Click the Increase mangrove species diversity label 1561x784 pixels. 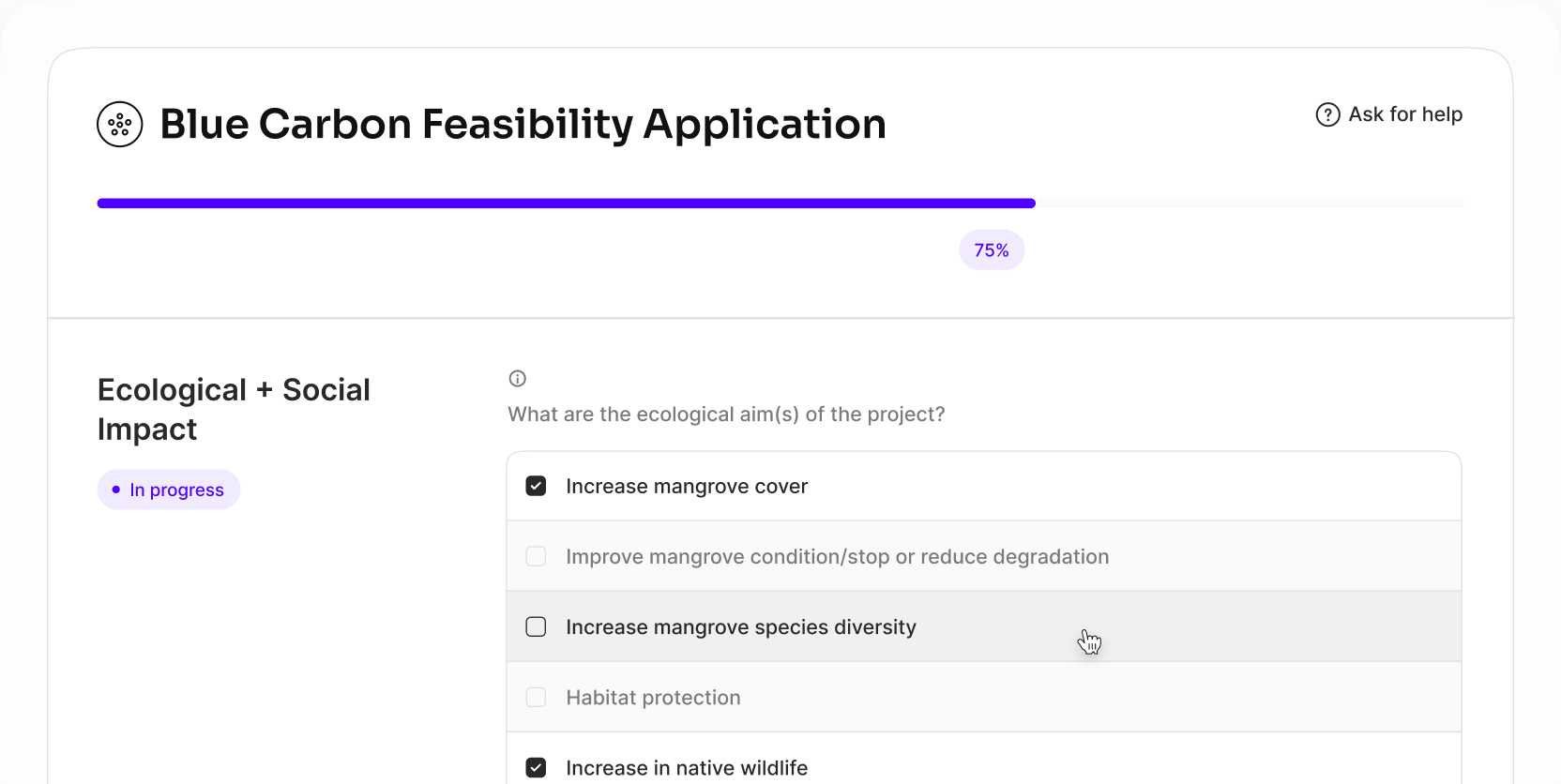click(x=741, y=627)
